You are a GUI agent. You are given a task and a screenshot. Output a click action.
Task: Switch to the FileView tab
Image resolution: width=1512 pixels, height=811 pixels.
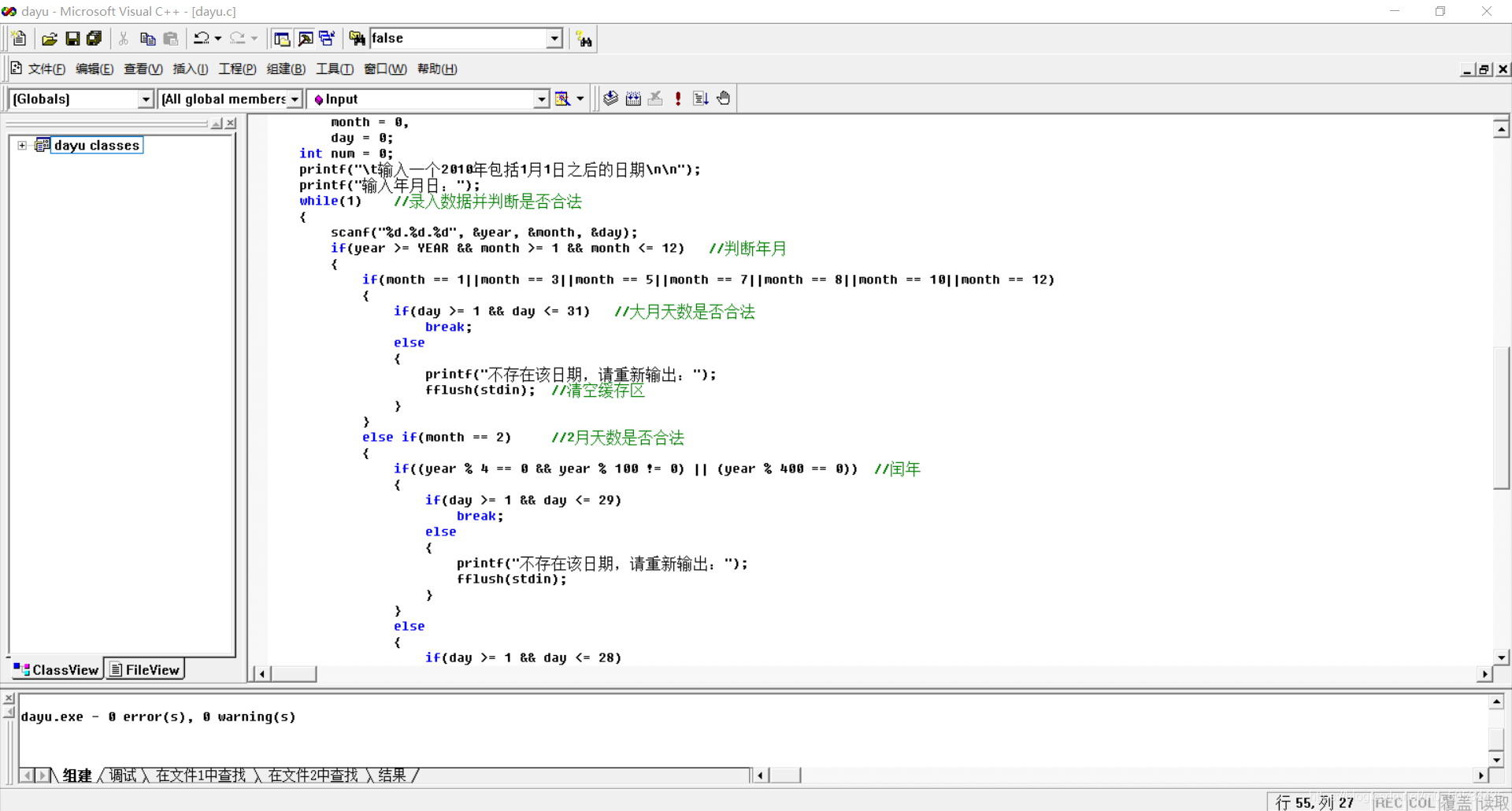click(x=145, y=669)
